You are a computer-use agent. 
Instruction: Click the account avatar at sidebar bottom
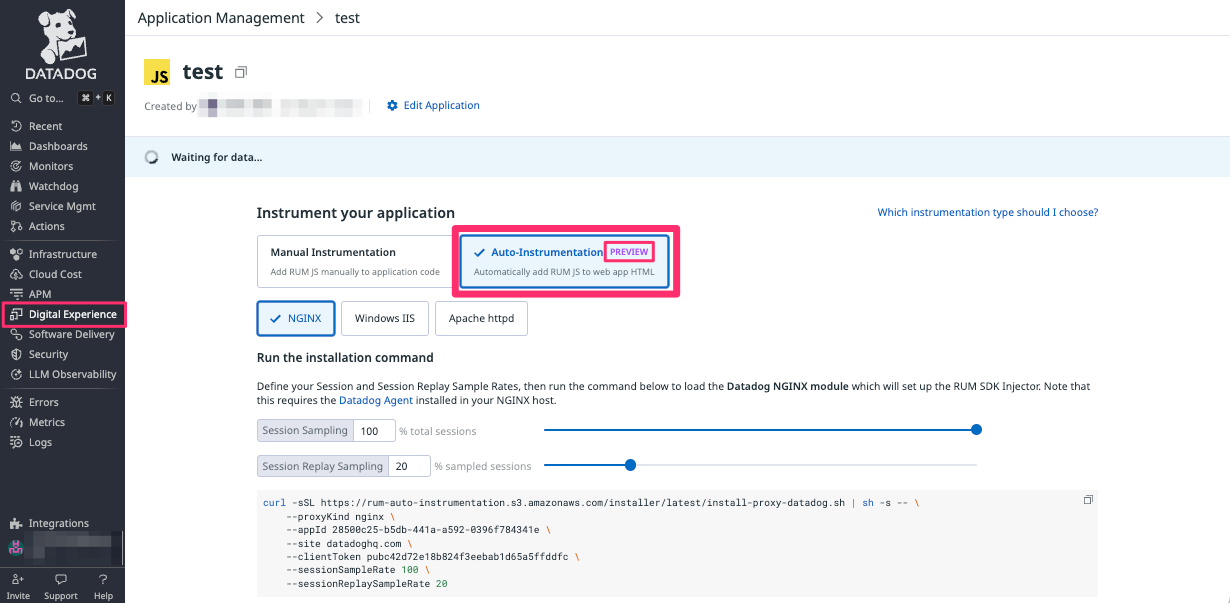click(15, 548)
